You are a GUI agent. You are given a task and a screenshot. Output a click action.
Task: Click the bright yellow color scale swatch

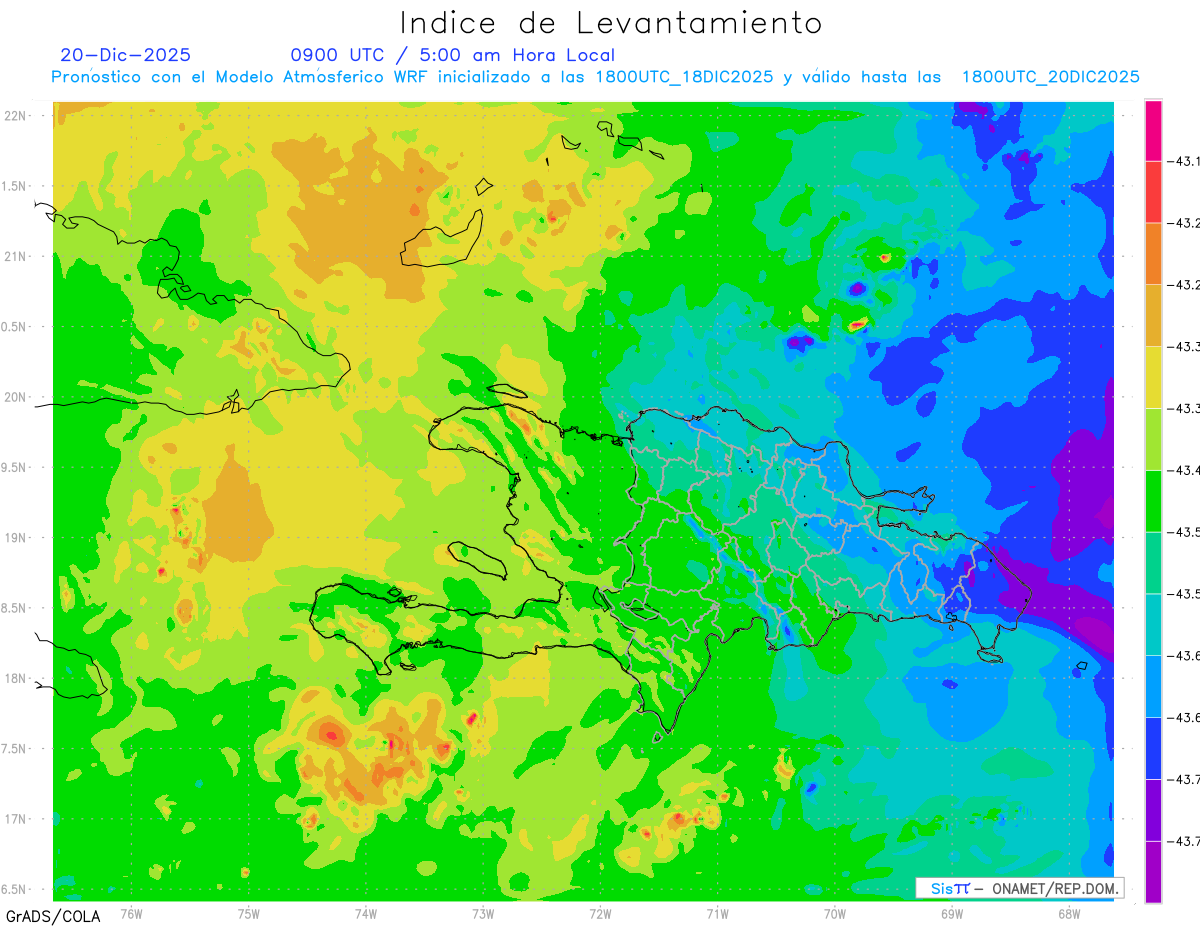[x=1153, y=377]
